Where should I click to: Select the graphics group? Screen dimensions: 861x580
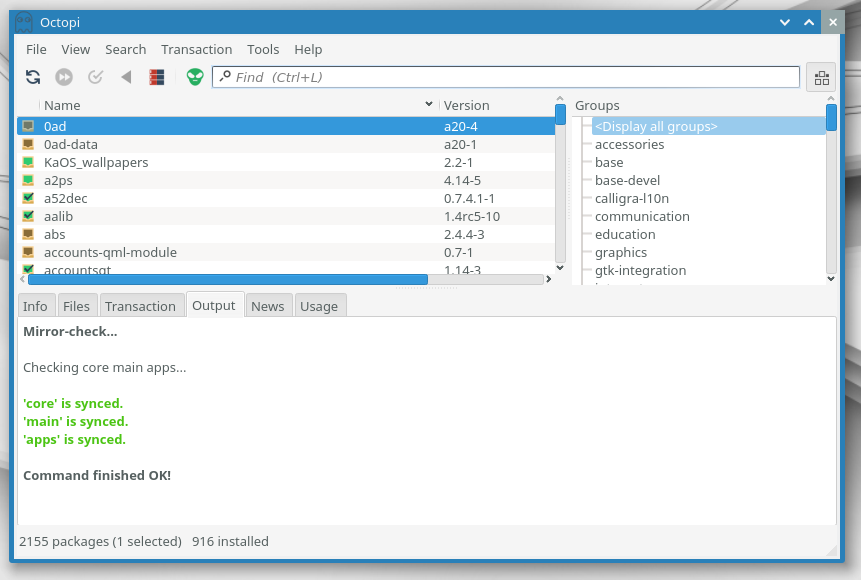(620, 253)
